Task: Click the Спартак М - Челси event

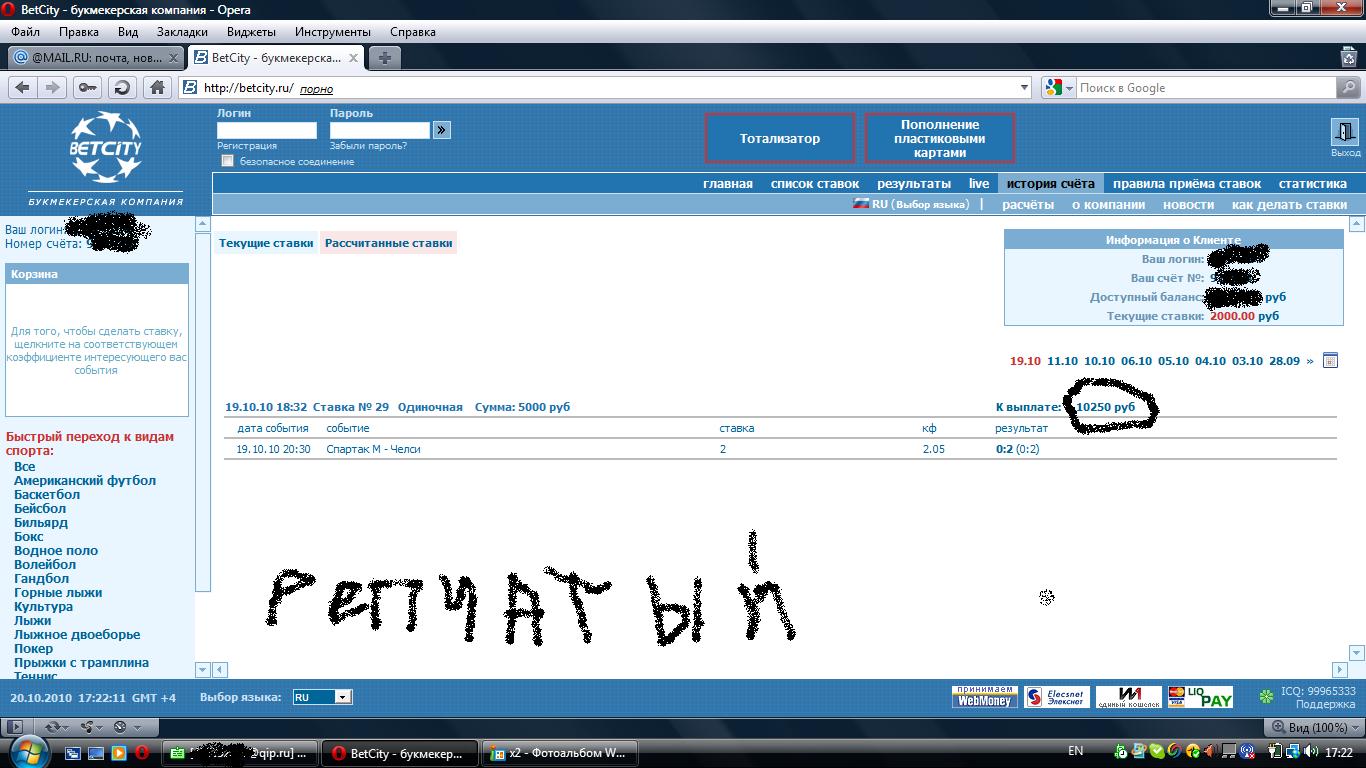Action: click(x=373, y=449)
